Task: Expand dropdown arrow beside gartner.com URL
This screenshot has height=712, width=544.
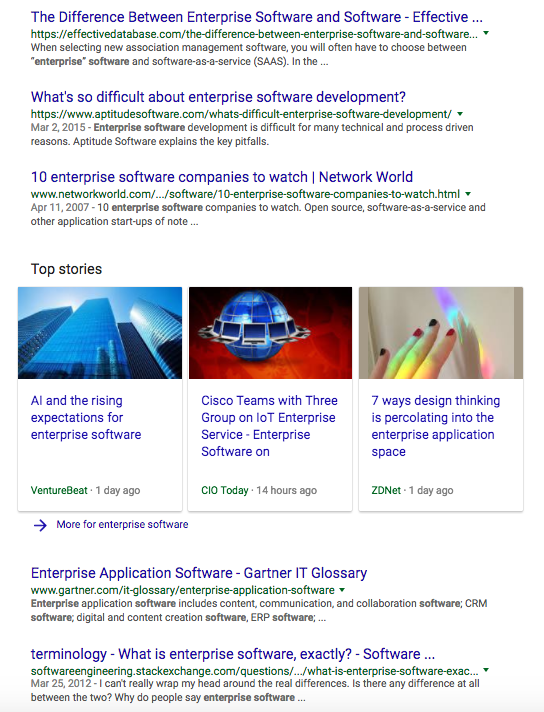Action: (x=342, y=590)
